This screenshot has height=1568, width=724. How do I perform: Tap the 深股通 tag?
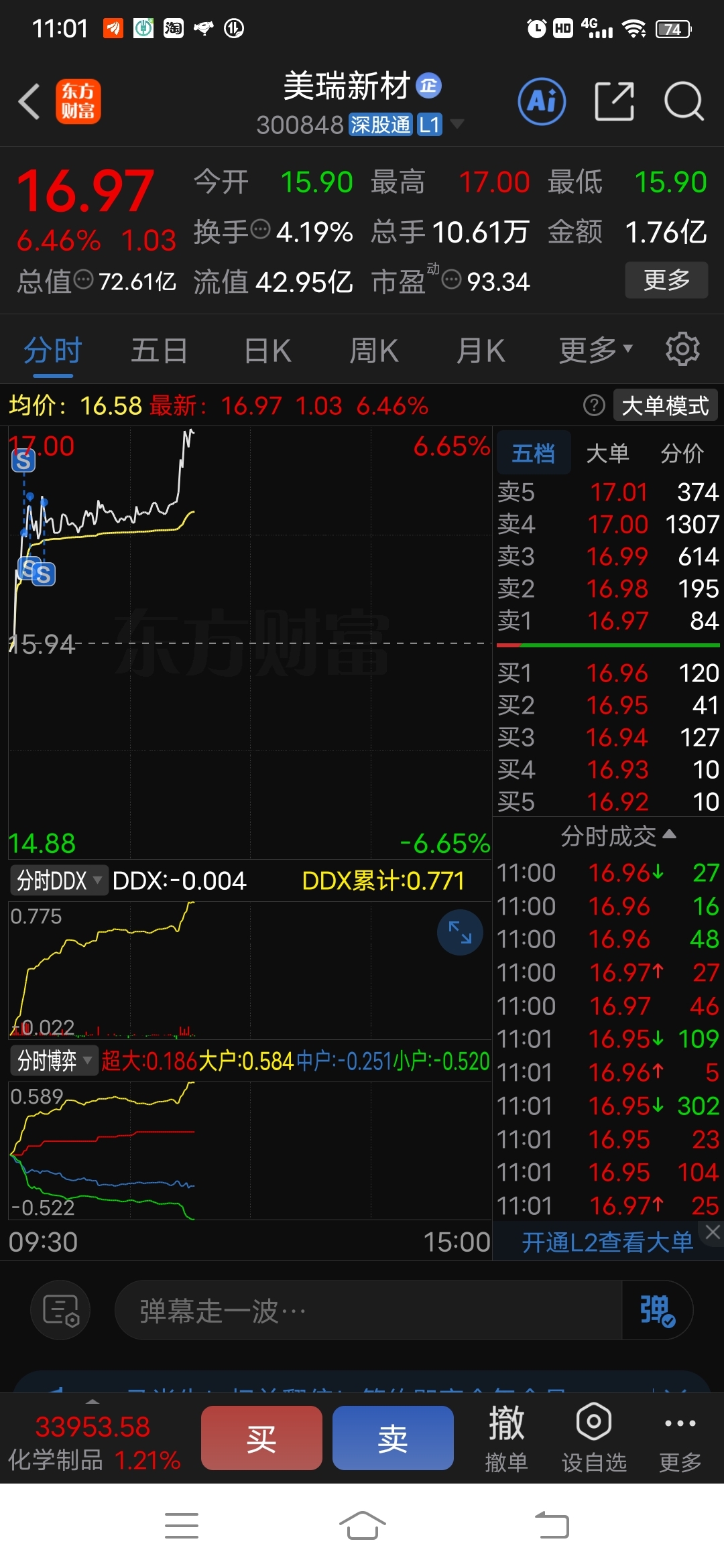[x=380, y=124]
